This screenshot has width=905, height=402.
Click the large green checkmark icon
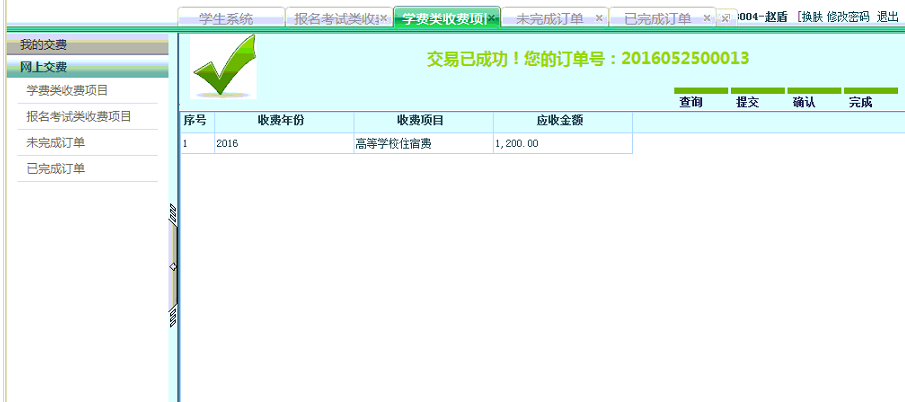point(223,66)
